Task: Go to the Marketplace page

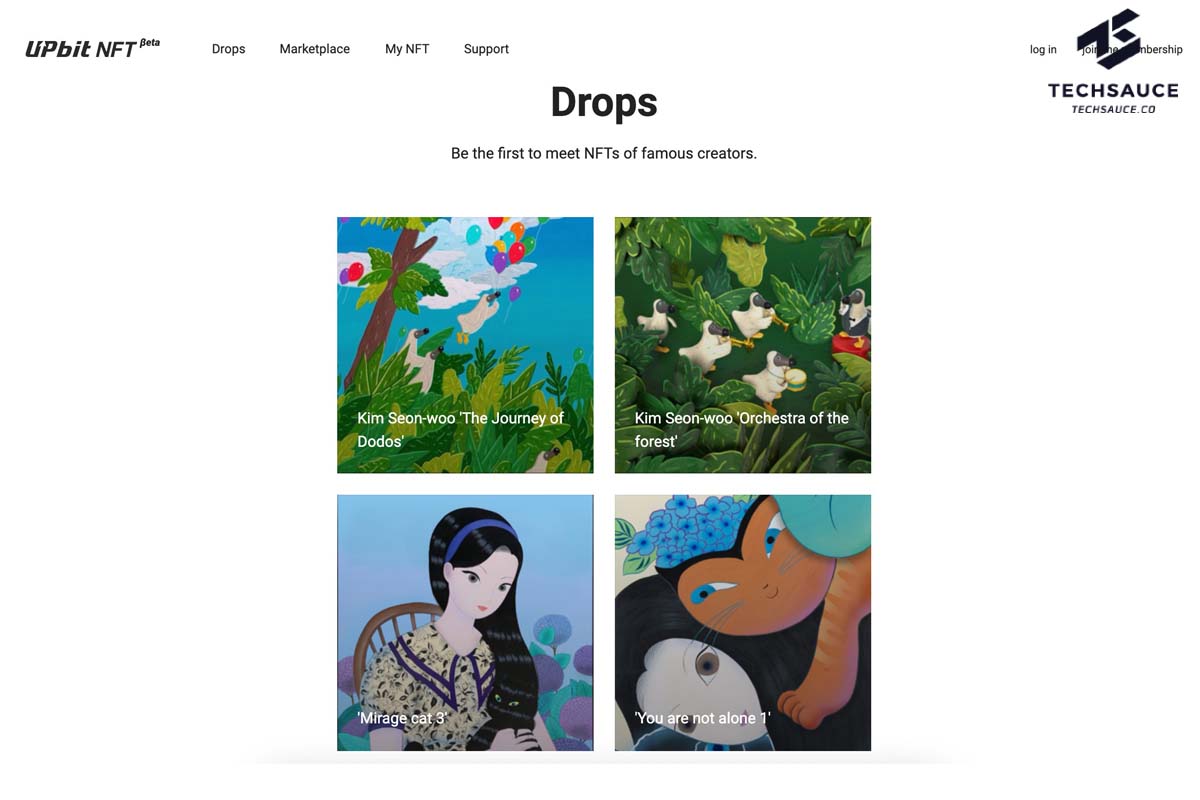Action: click(x=314, y=49)
